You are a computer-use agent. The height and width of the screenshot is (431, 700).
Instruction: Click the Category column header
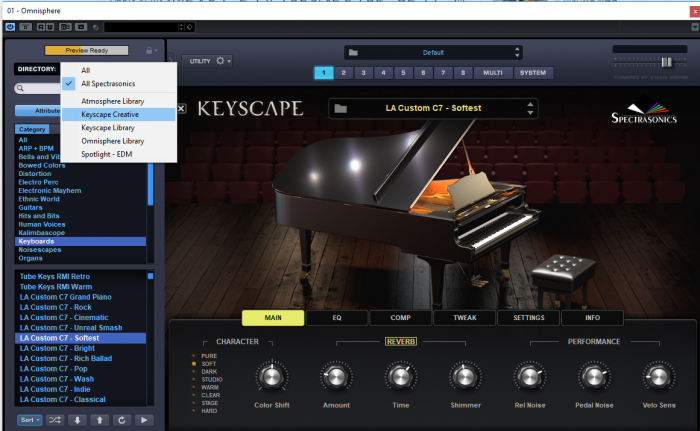[x=32, y=129]
